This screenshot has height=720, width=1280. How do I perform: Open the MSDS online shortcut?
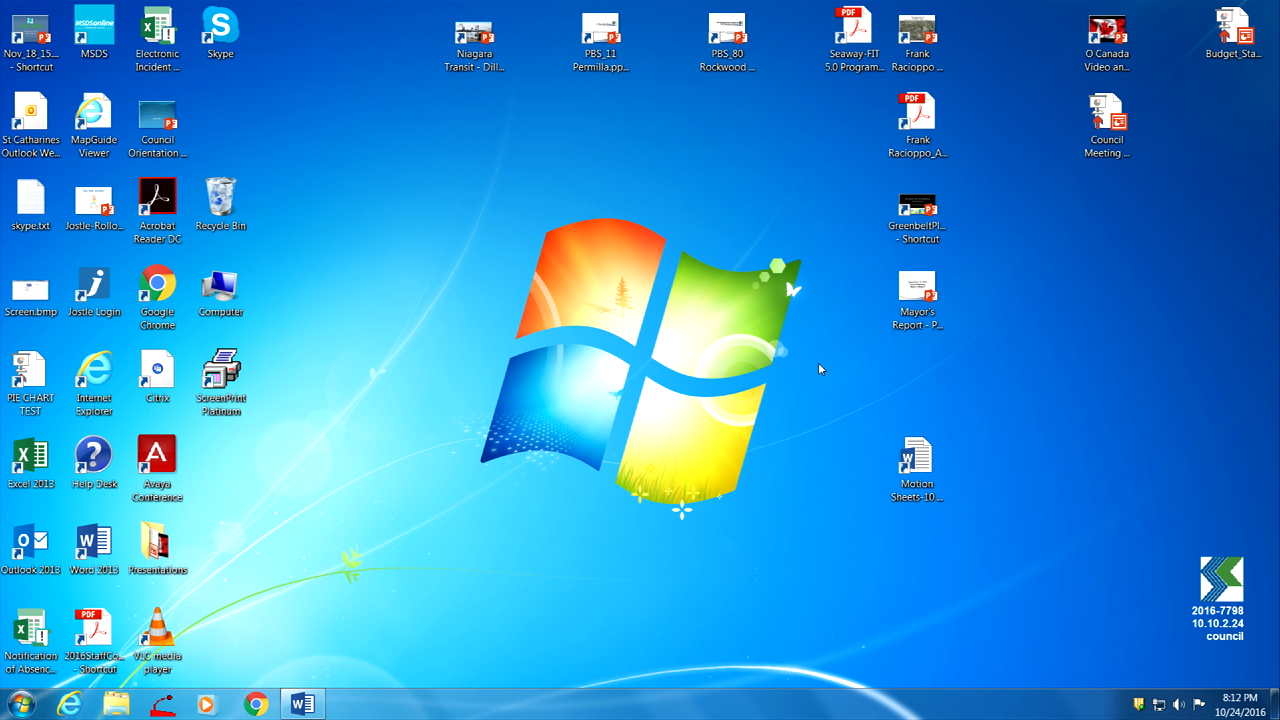pyautogui.click(x=94, y=33)
